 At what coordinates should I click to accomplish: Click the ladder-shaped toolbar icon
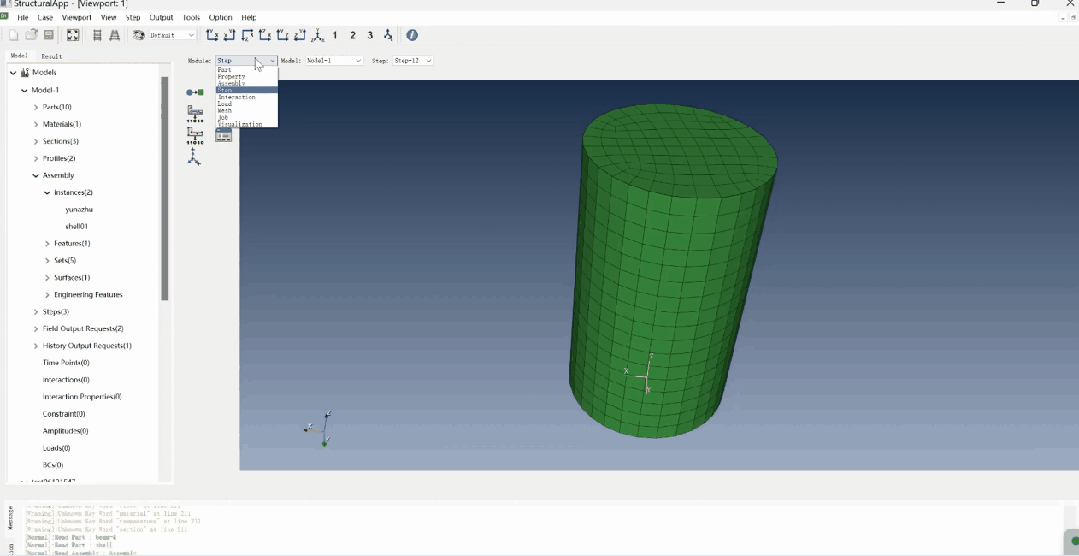(97, 35)
